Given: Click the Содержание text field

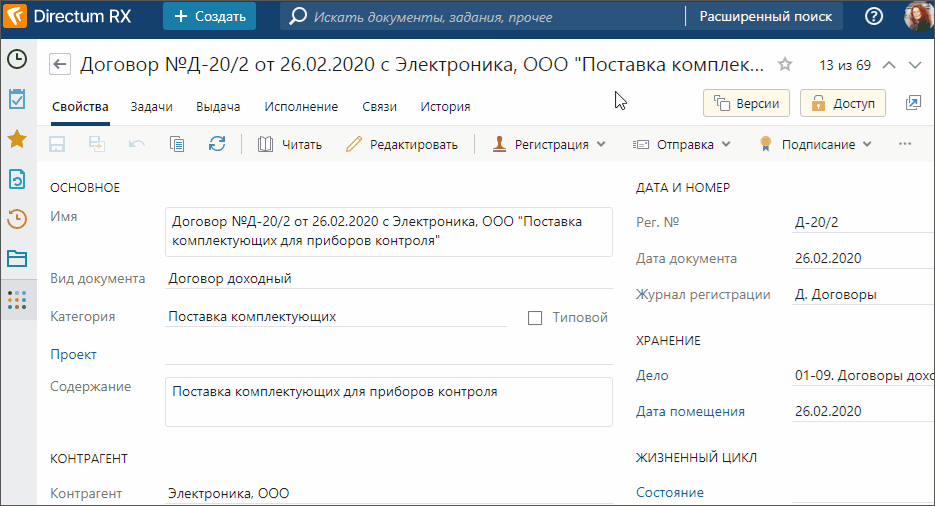Looking at the screenshot, I should 389,402.
